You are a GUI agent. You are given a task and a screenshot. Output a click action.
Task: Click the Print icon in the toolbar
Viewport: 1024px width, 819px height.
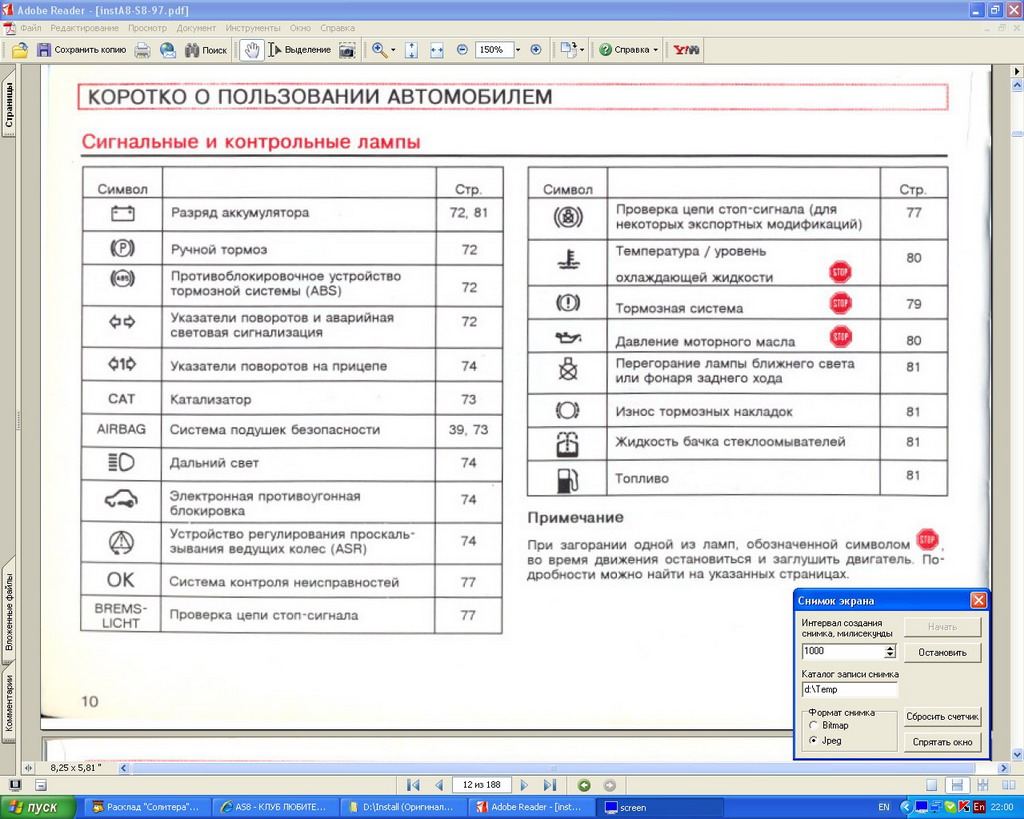[x=143, y=50]
